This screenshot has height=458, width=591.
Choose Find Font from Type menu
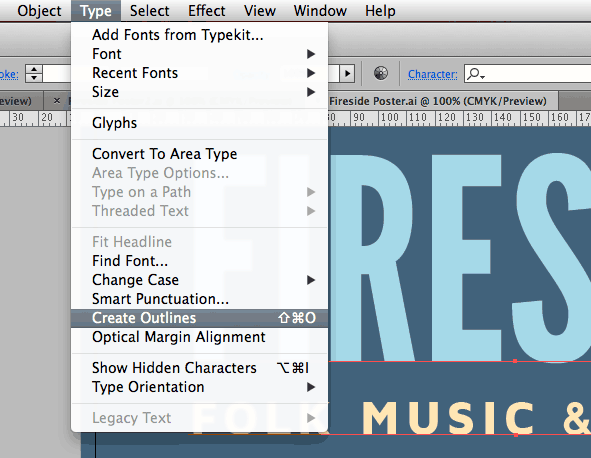(199, 261)
